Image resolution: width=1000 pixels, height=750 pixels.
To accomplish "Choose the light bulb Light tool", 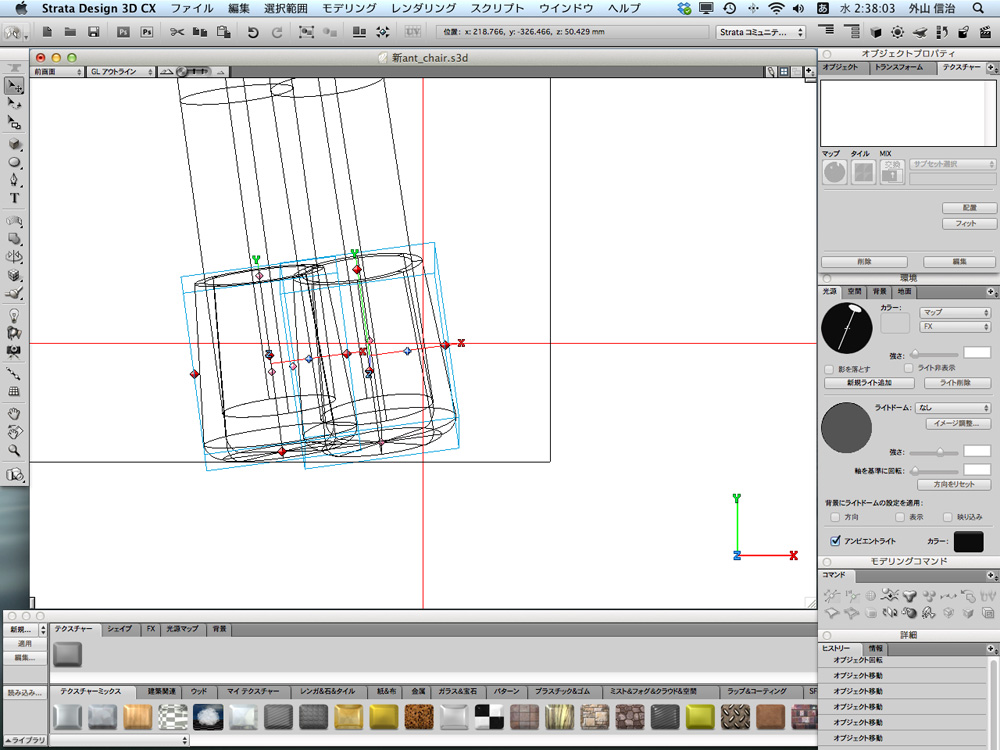I will pos(15,314).
